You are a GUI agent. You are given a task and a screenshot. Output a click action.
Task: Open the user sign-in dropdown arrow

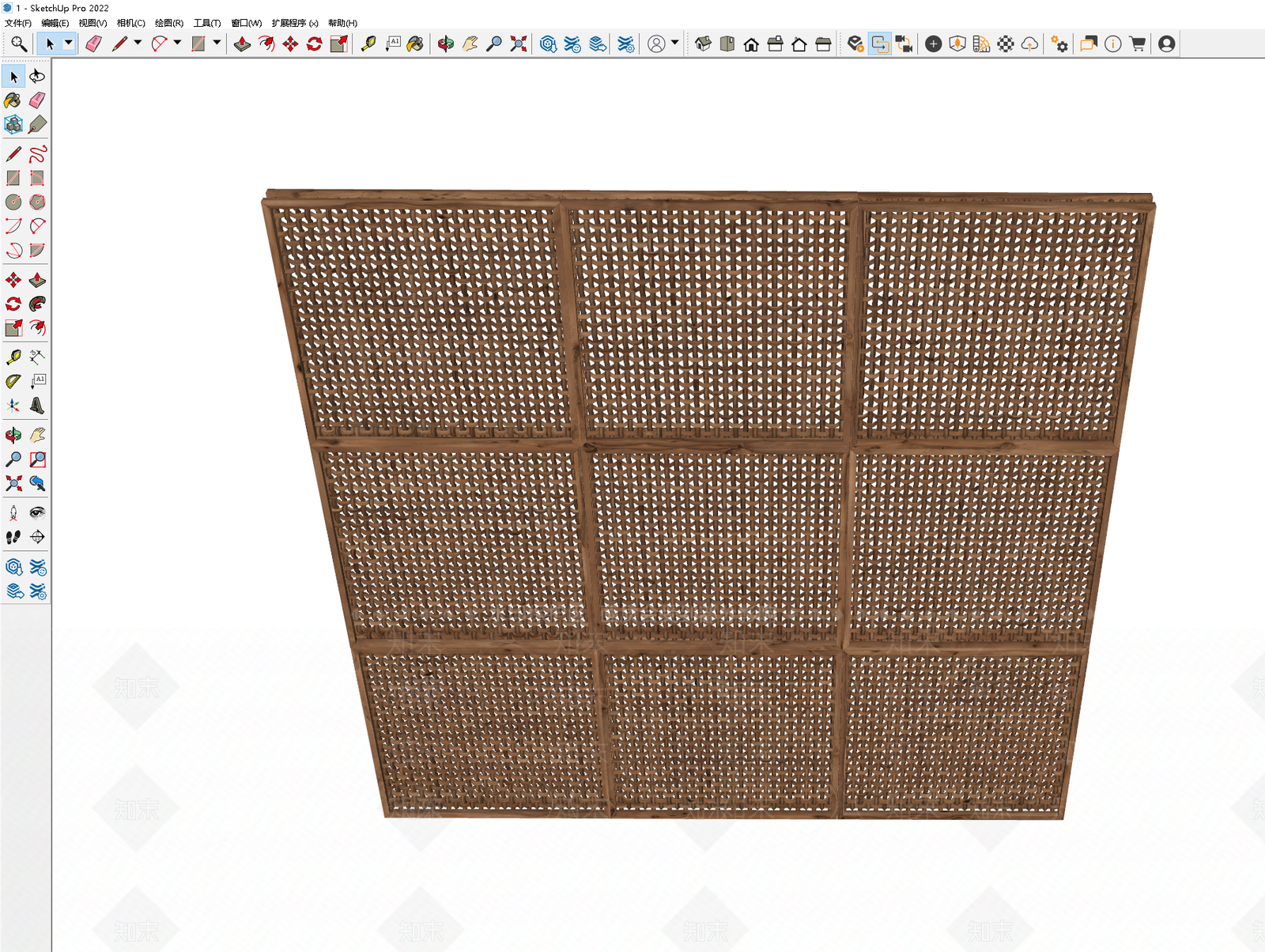[674, 43]
